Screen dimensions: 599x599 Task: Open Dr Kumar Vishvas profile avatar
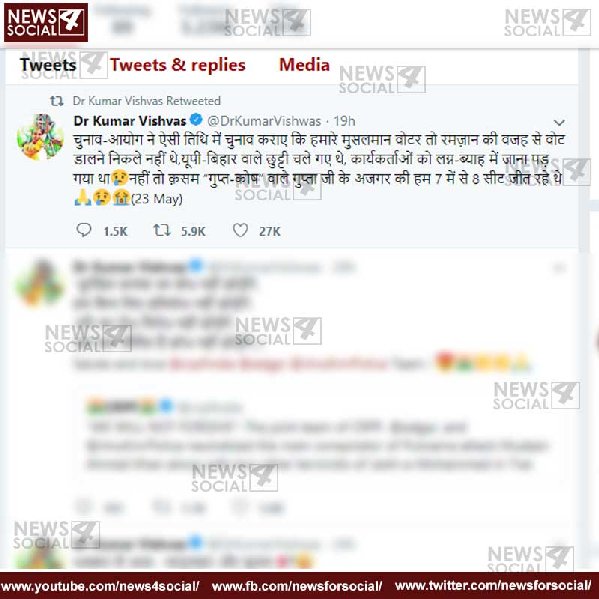click(x=40, y=137)
